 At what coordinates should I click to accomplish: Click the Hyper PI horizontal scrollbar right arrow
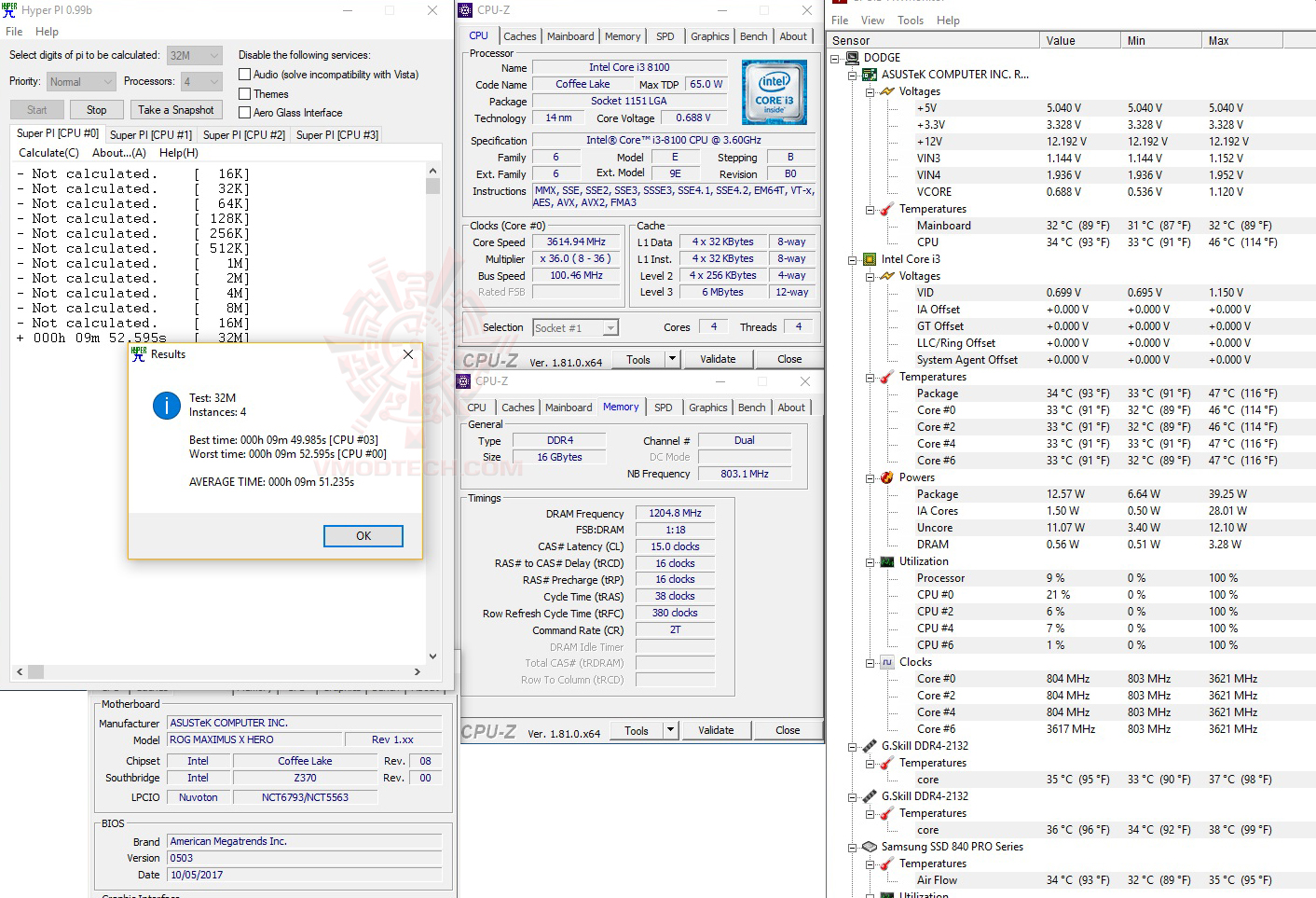(417, 671)
